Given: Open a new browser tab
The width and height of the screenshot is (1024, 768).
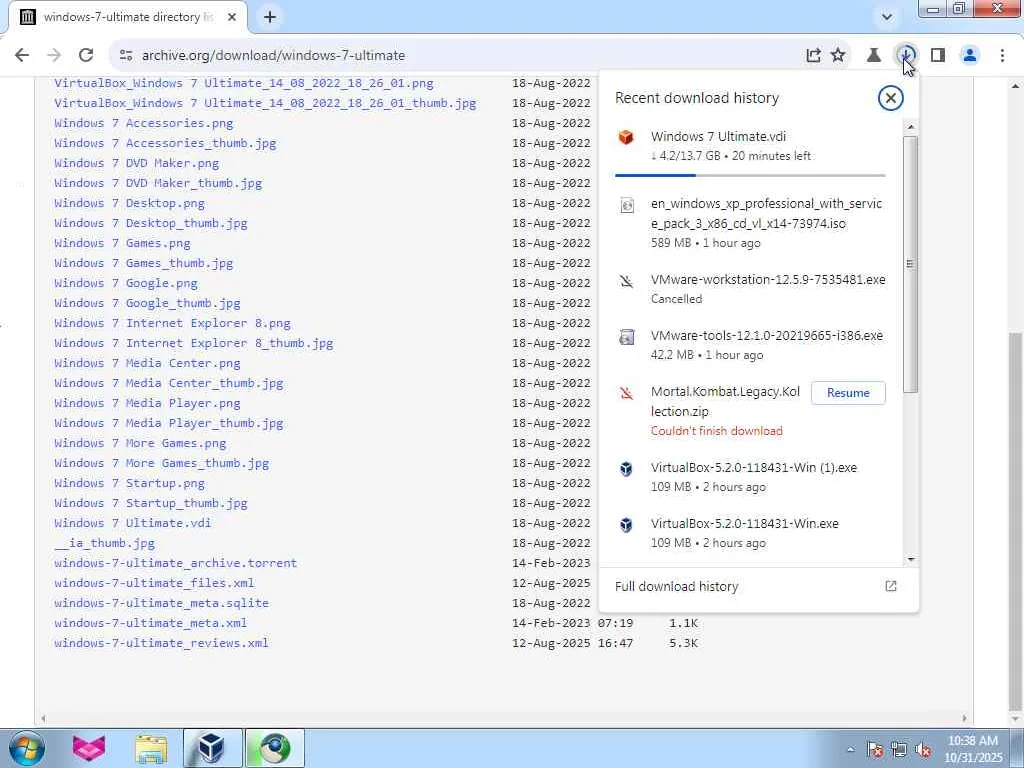Looking at the screenshot, I should [270, 17].
